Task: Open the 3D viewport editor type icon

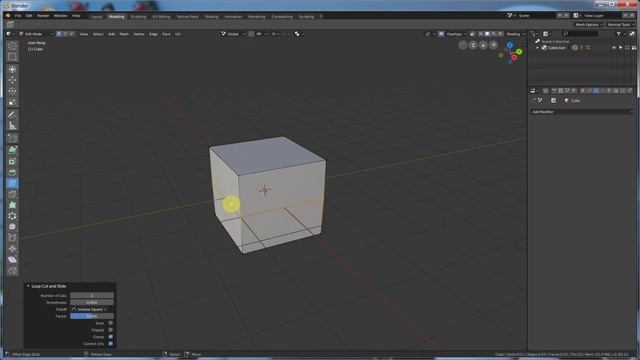Action: pyautogui.click(x=9, y=34)
